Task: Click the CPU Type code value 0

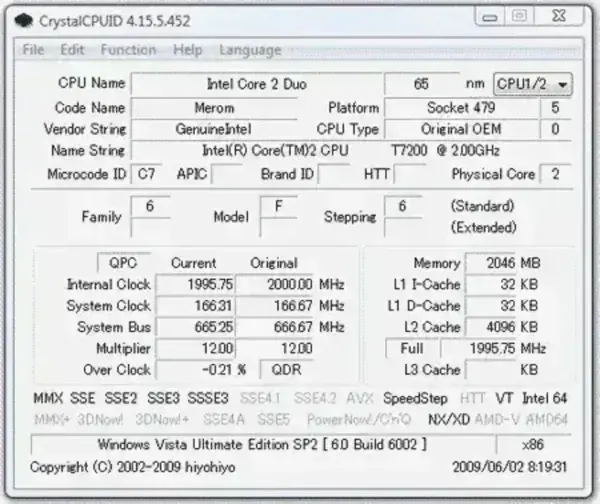Action: click(x=555, y=129)
